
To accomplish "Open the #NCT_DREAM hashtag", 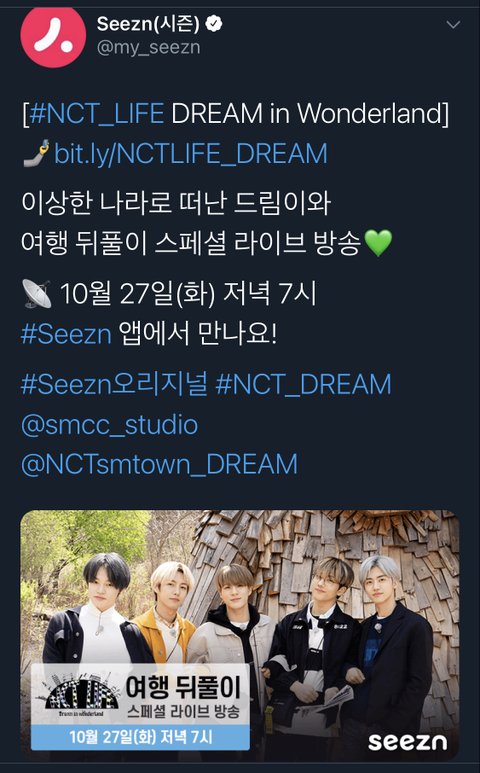I will pos(303,385).
